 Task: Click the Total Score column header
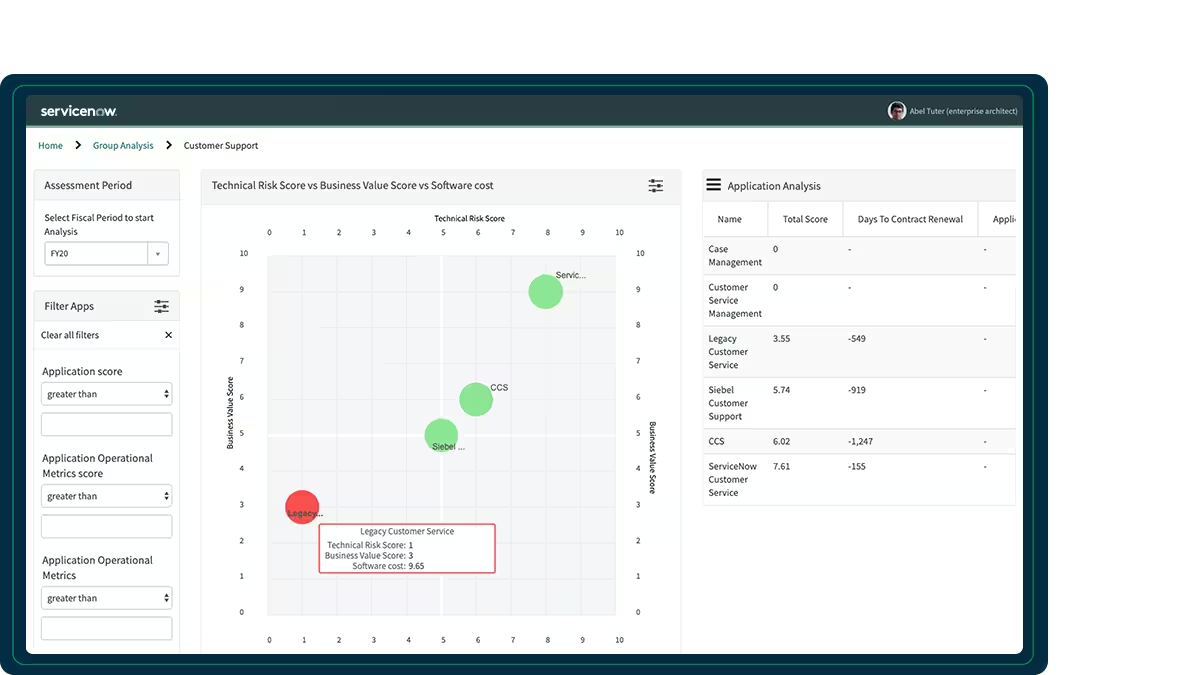pyautogui.click(x=805, y=218)
